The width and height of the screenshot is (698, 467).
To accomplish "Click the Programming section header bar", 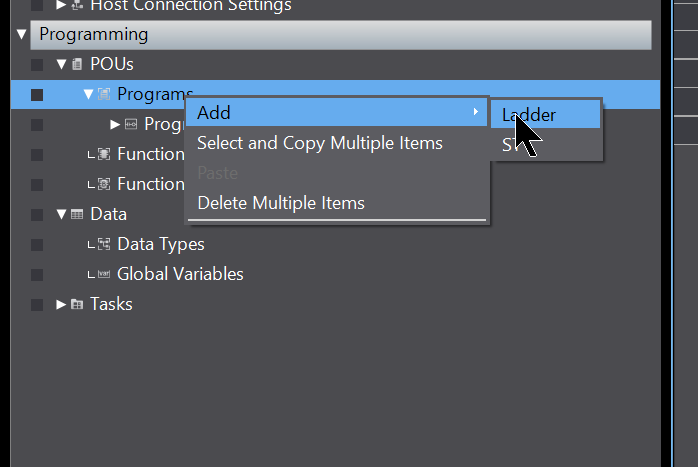I will tap(341, 35).
